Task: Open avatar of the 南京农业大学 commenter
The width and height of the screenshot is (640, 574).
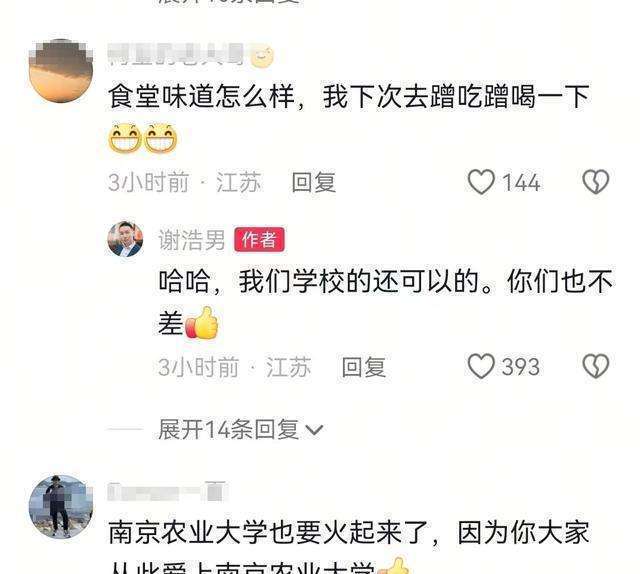Action: (61, 507)
